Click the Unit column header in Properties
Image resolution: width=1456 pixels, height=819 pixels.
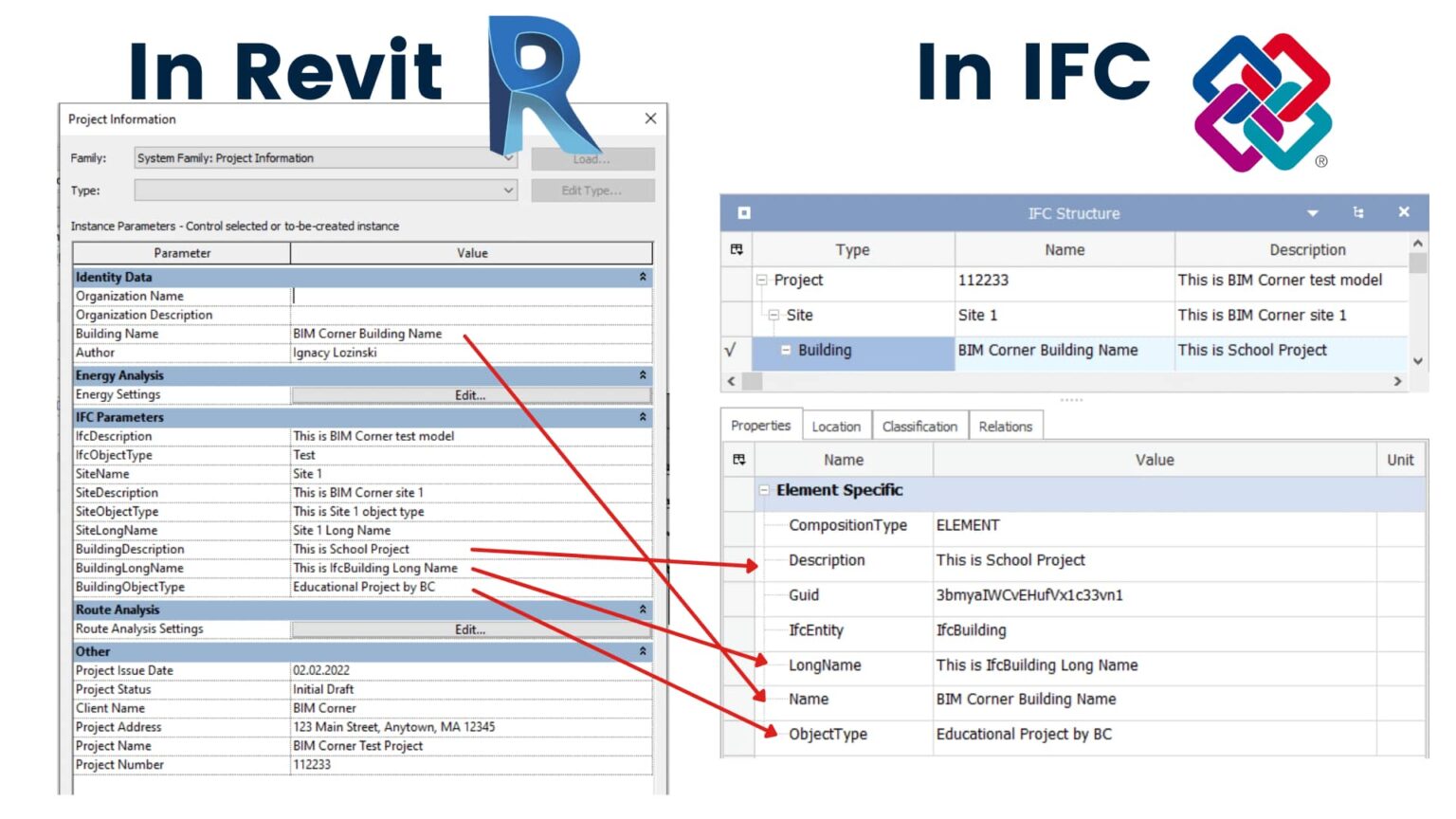pos(1400,460)
